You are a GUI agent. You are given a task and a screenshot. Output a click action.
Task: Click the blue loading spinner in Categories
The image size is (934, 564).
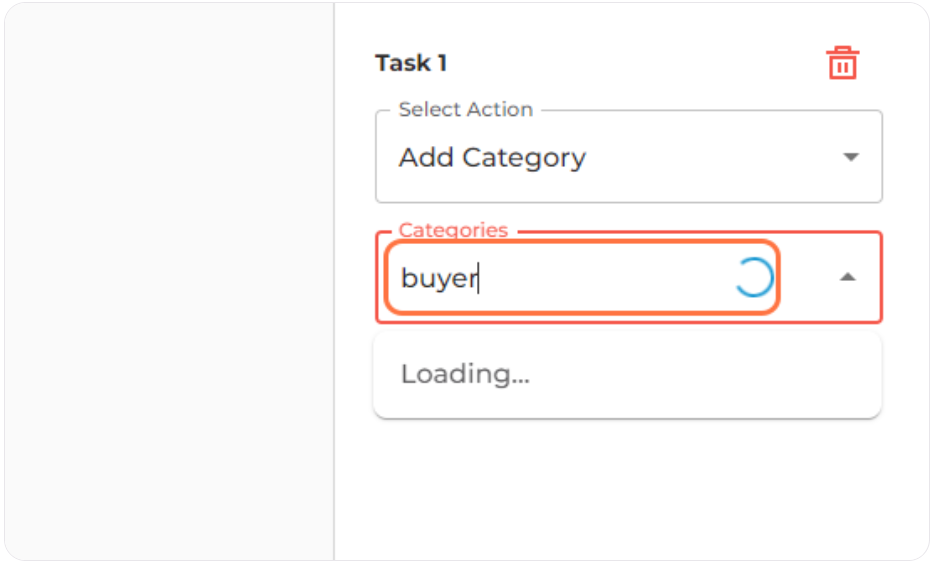click(754, 278)
